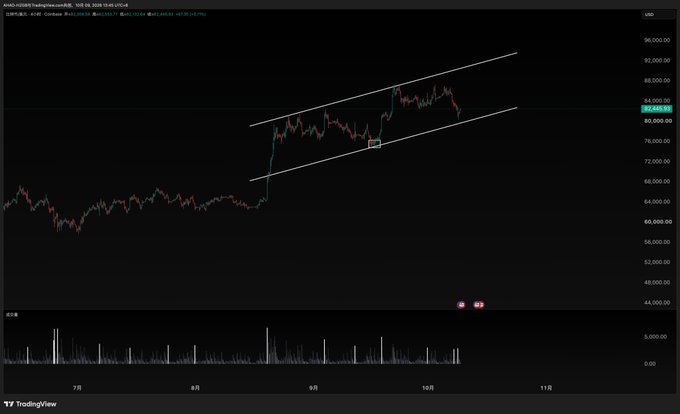Select the small rectangle drawing on chart

(374, 144)
